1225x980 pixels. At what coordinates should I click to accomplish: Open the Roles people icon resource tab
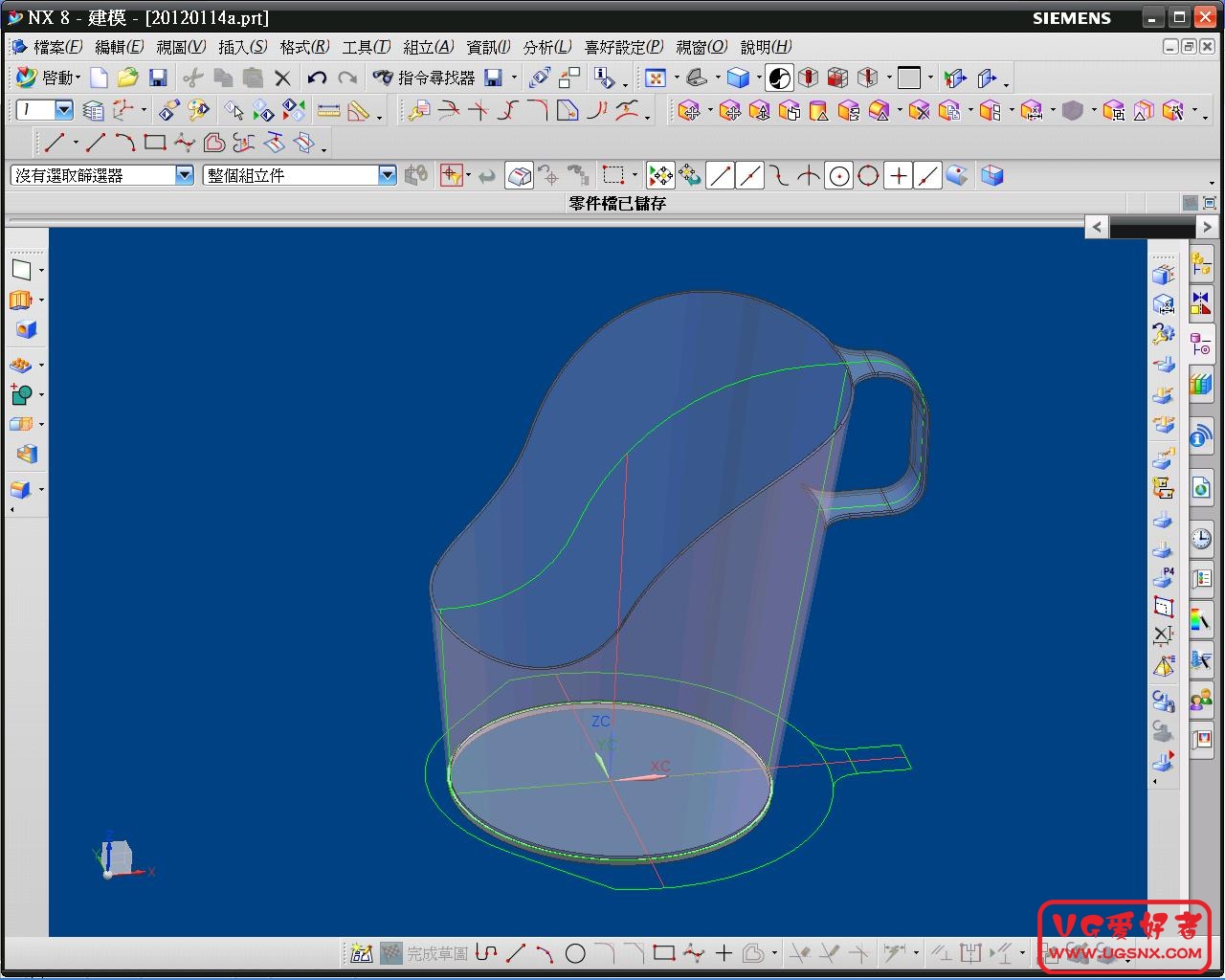tap(1201, 701)
